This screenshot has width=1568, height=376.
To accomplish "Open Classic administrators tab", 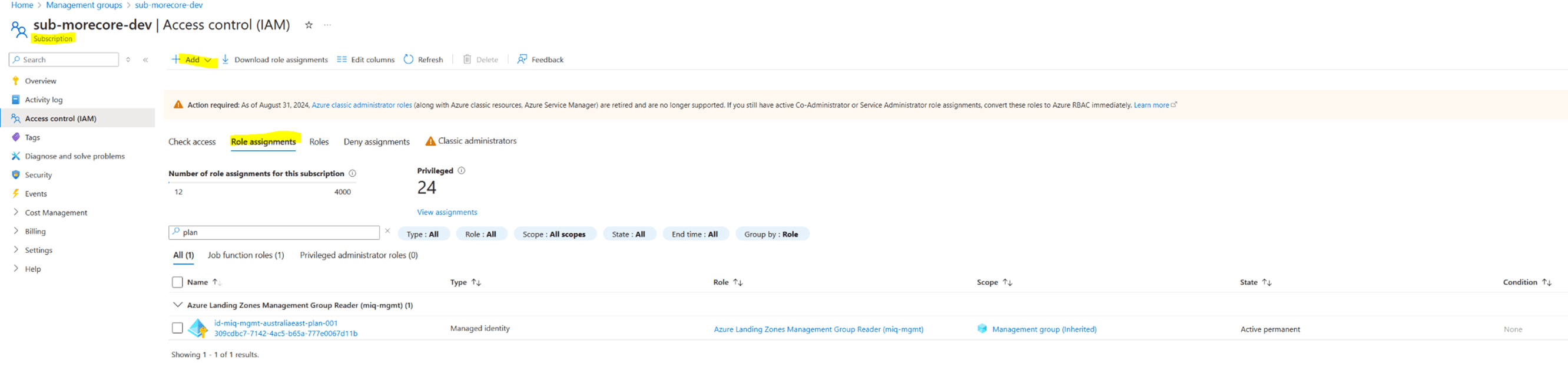I will pyautogui.click(x=471, y=141).
